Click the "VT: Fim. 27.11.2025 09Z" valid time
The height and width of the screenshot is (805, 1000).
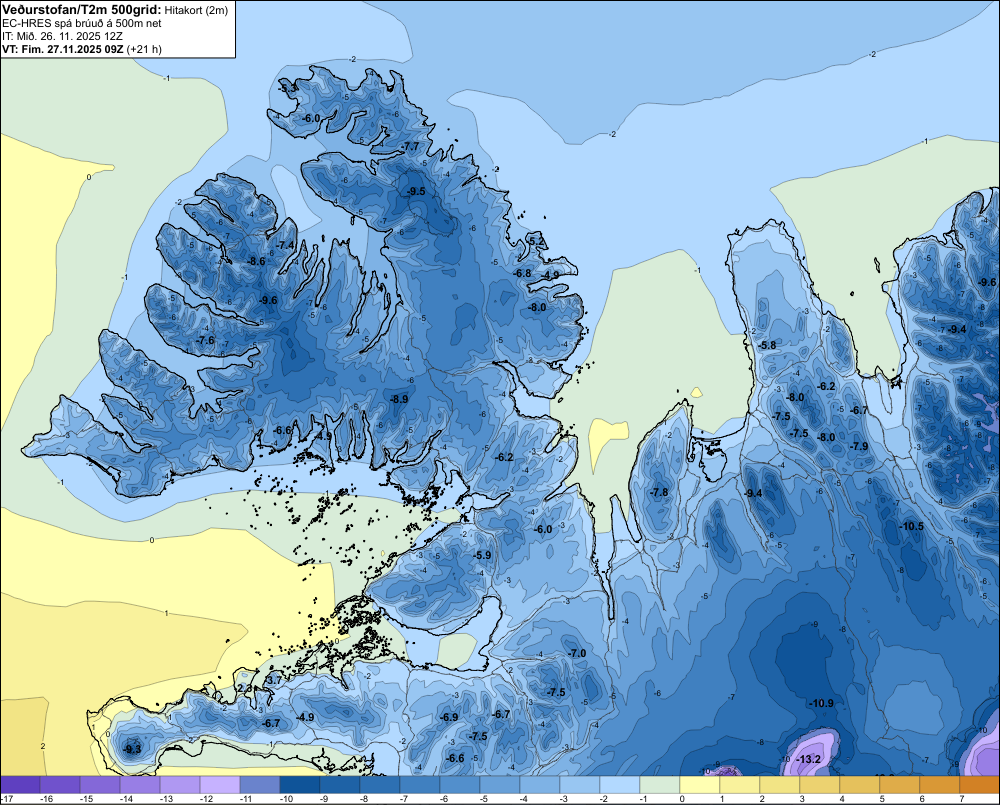63,49
